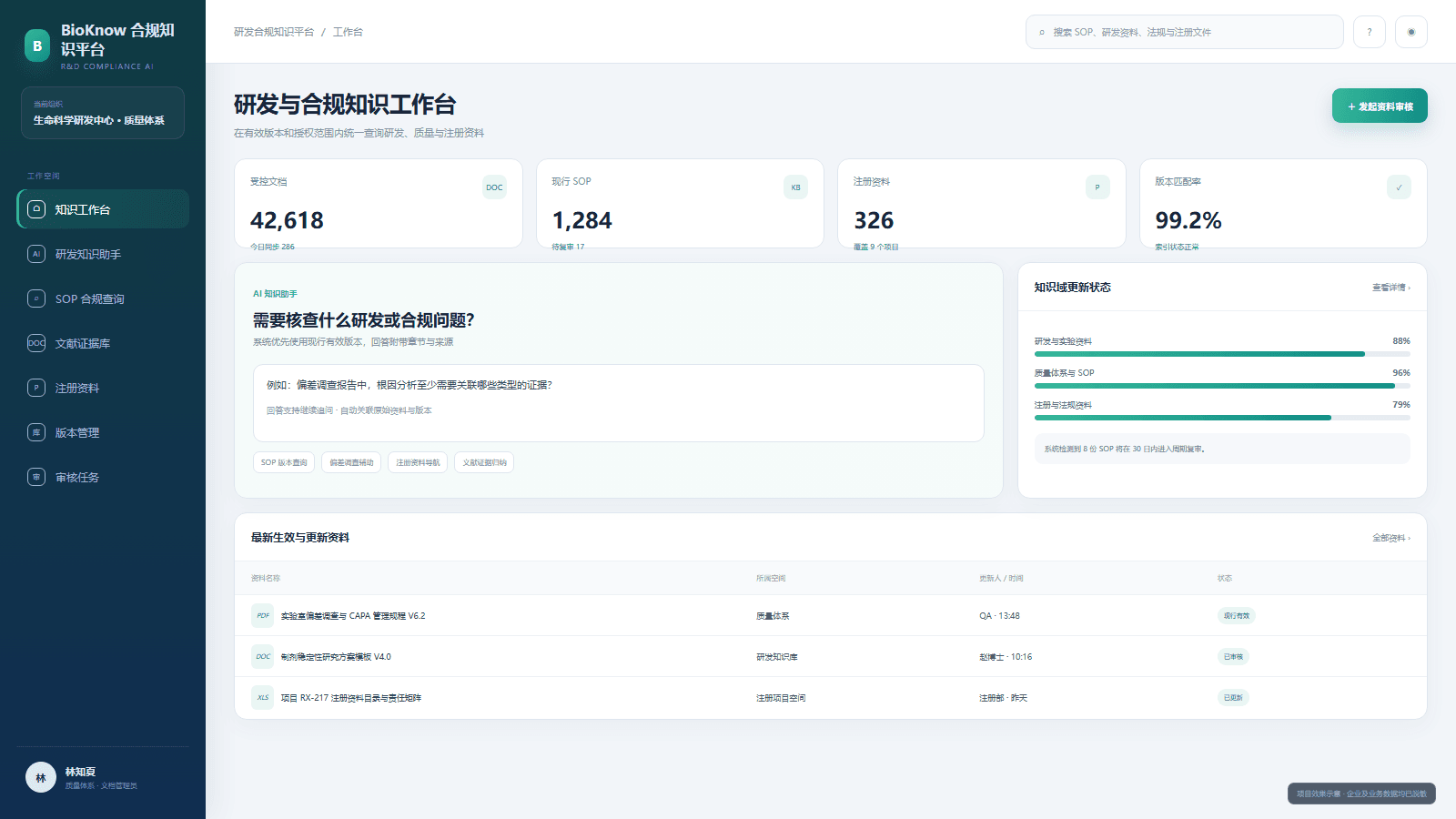The width and height of the screenshot is (1456, 819).
Task: Click 注册项目空间 cell
Action: (781, 698)
